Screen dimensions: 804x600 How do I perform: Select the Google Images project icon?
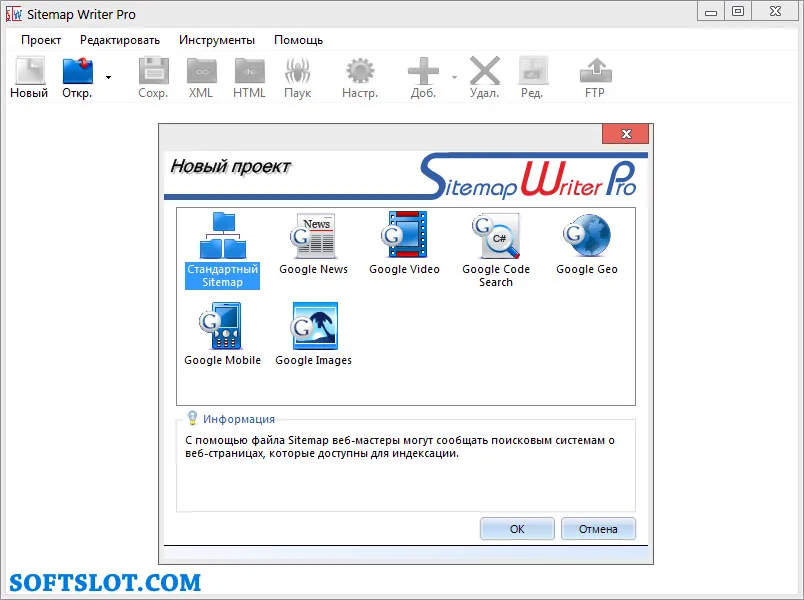click(314, 326)
